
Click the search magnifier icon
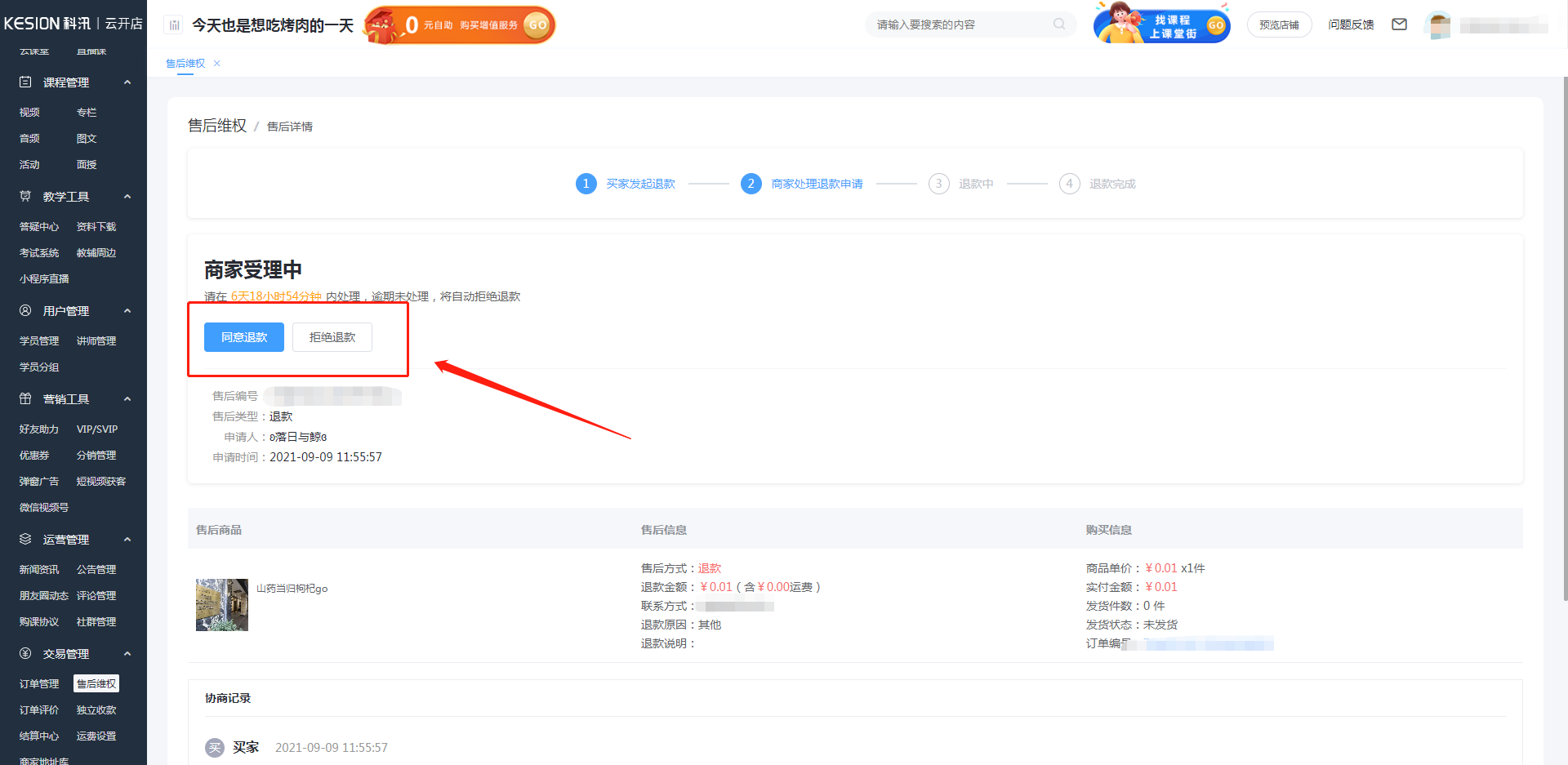coord(1059,24)
